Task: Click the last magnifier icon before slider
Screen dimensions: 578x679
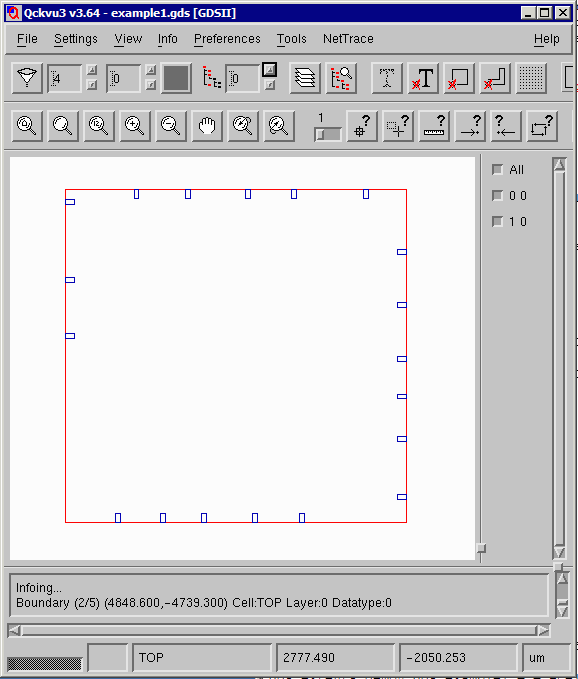Action: tap(279, 126)
